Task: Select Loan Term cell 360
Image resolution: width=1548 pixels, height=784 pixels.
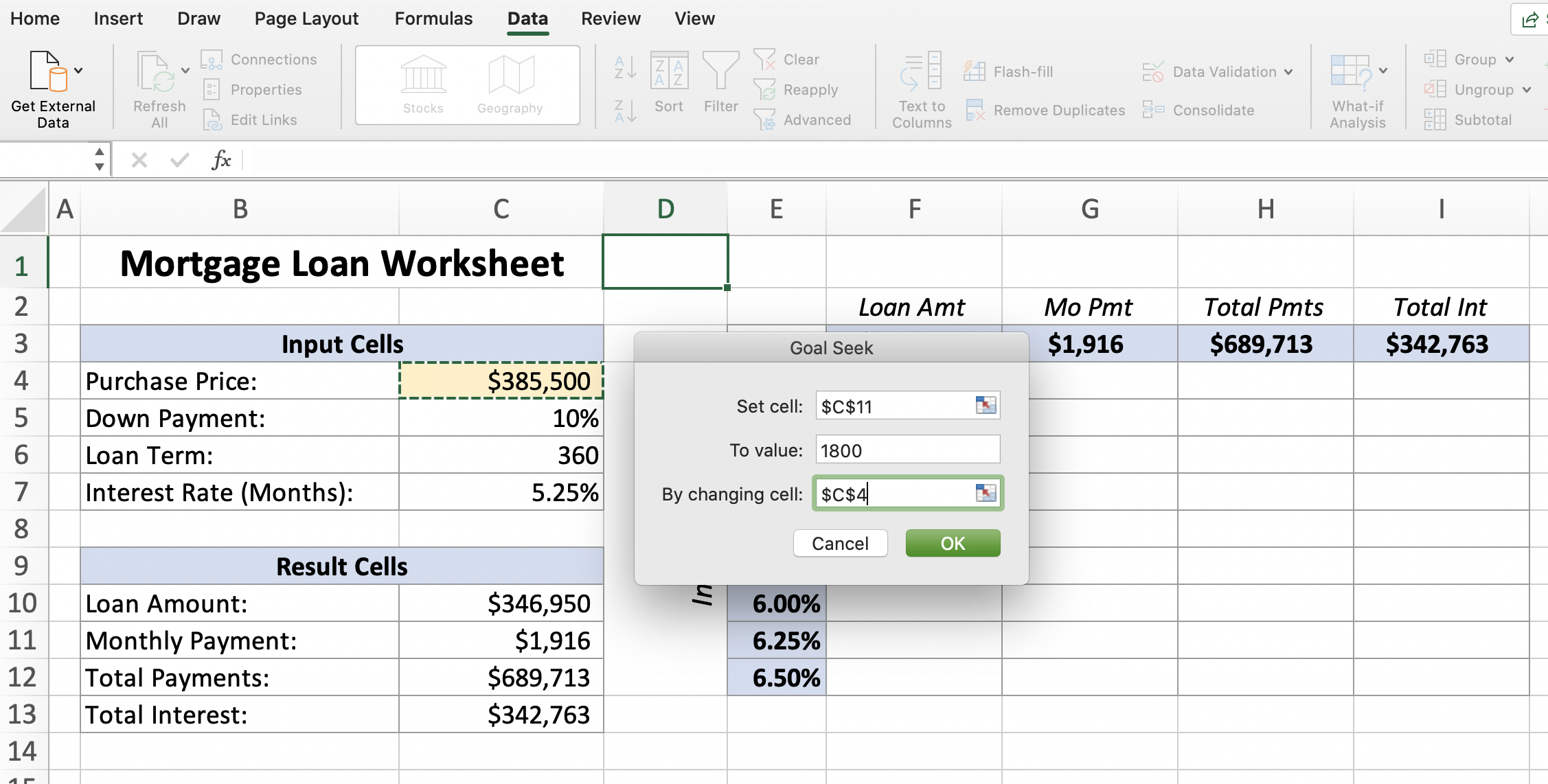Action: point(501,454)
